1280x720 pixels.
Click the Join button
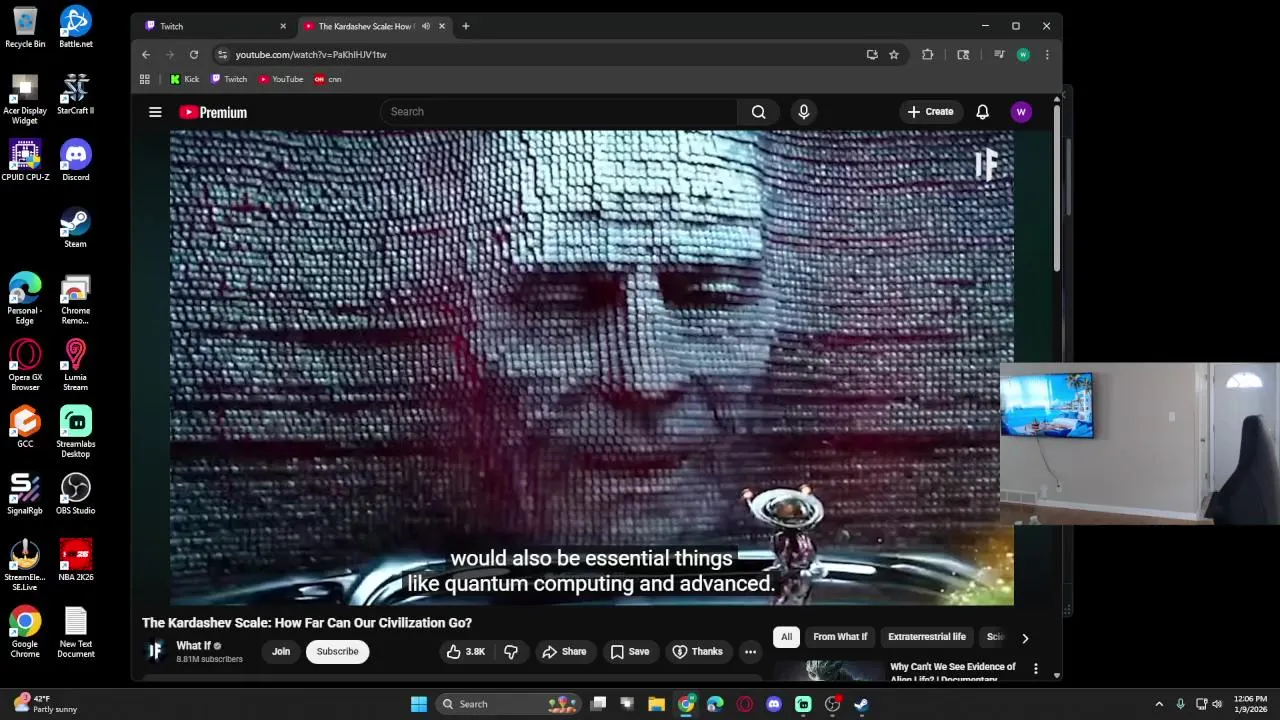point(281,651)
